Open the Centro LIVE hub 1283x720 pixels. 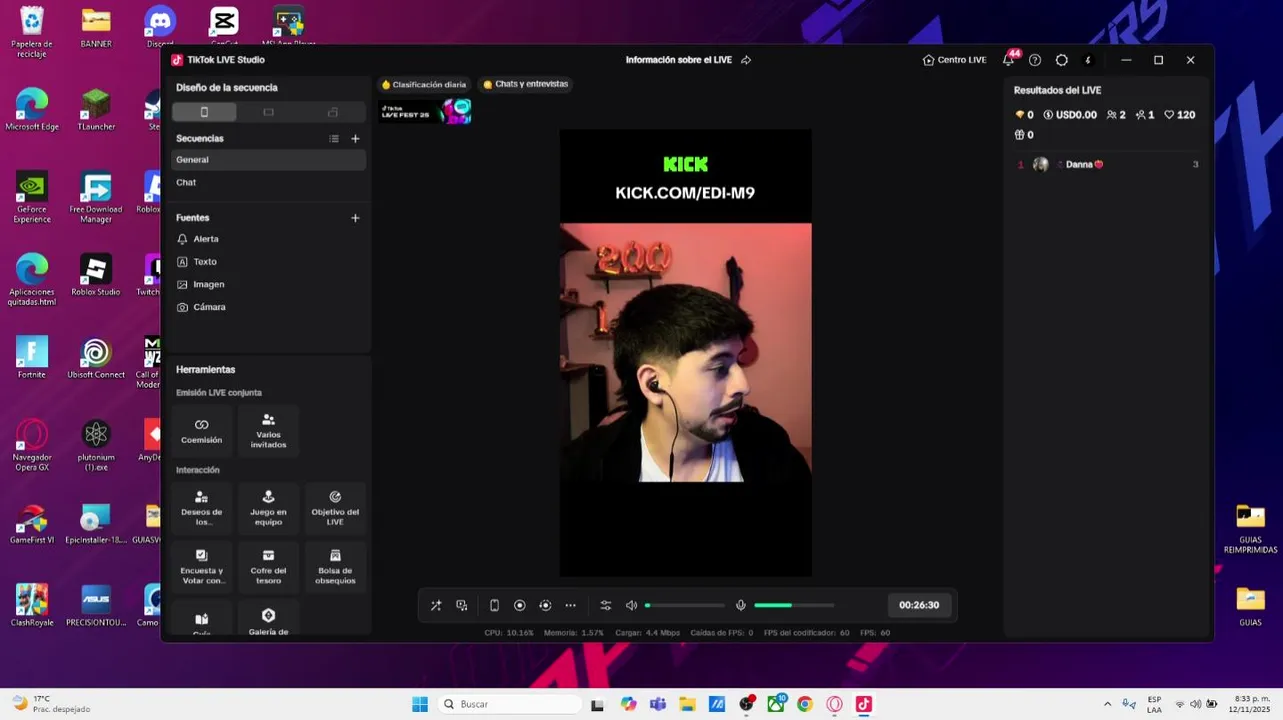[x=954, y=60]
